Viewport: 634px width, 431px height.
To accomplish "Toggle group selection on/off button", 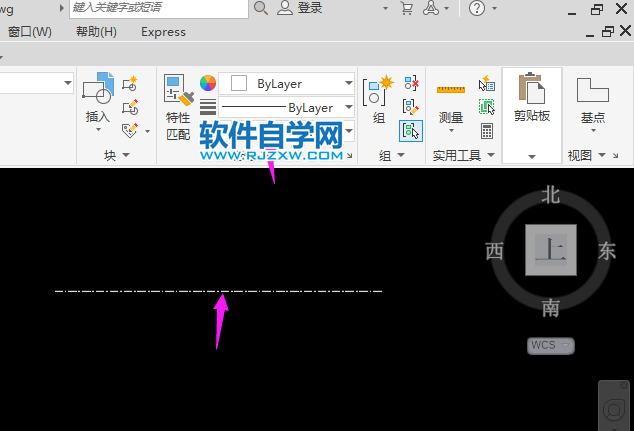I will (410, 130).
